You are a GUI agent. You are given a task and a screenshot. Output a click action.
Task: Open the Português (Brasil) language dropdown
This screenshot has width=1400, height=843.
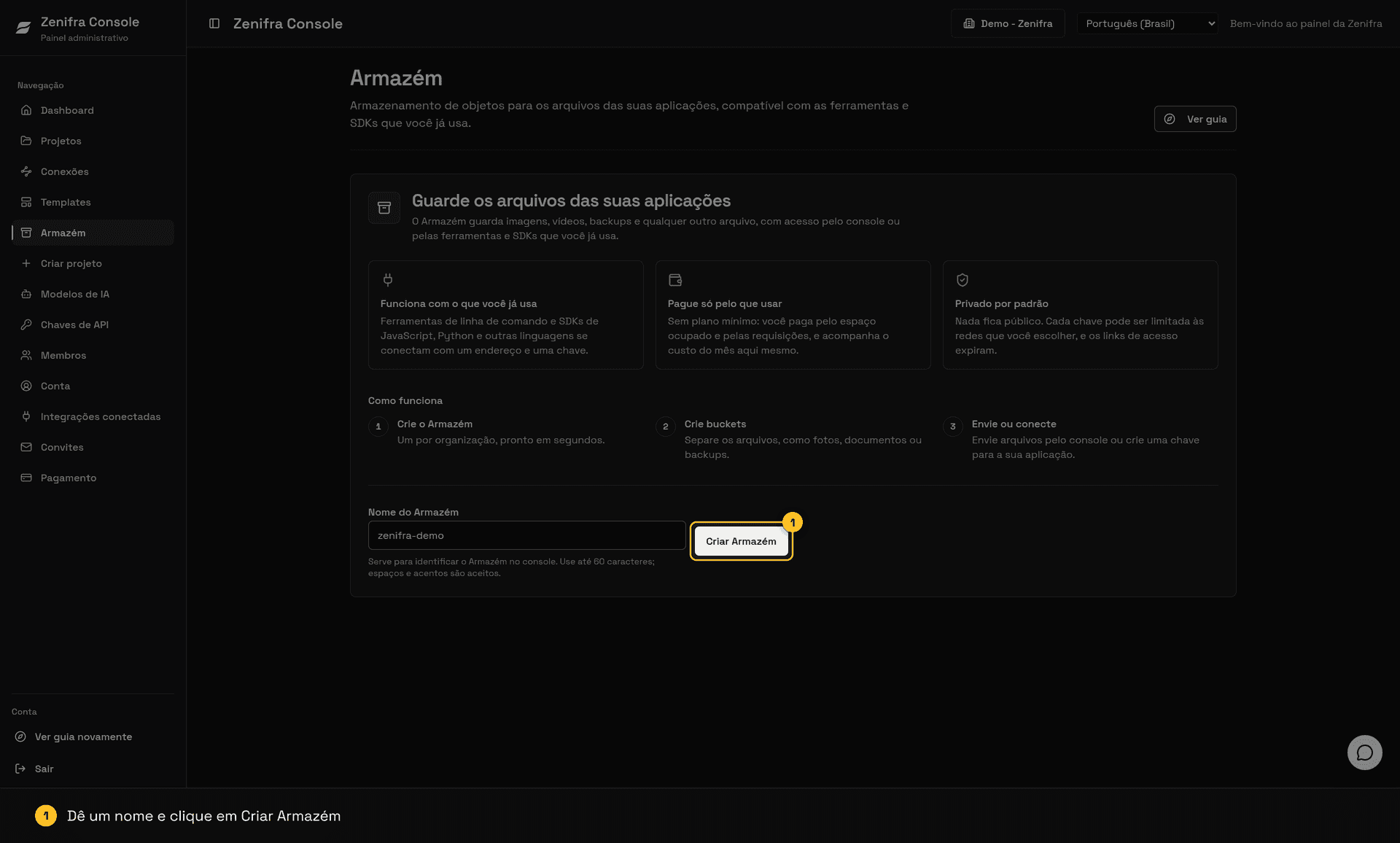pos(1148,23)
